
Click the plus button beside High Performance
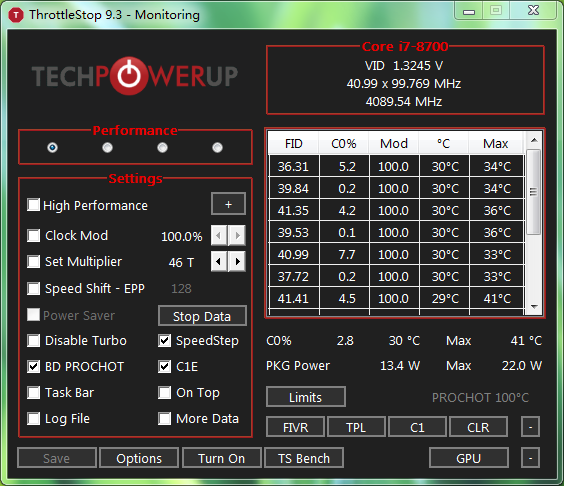(228, 204)
